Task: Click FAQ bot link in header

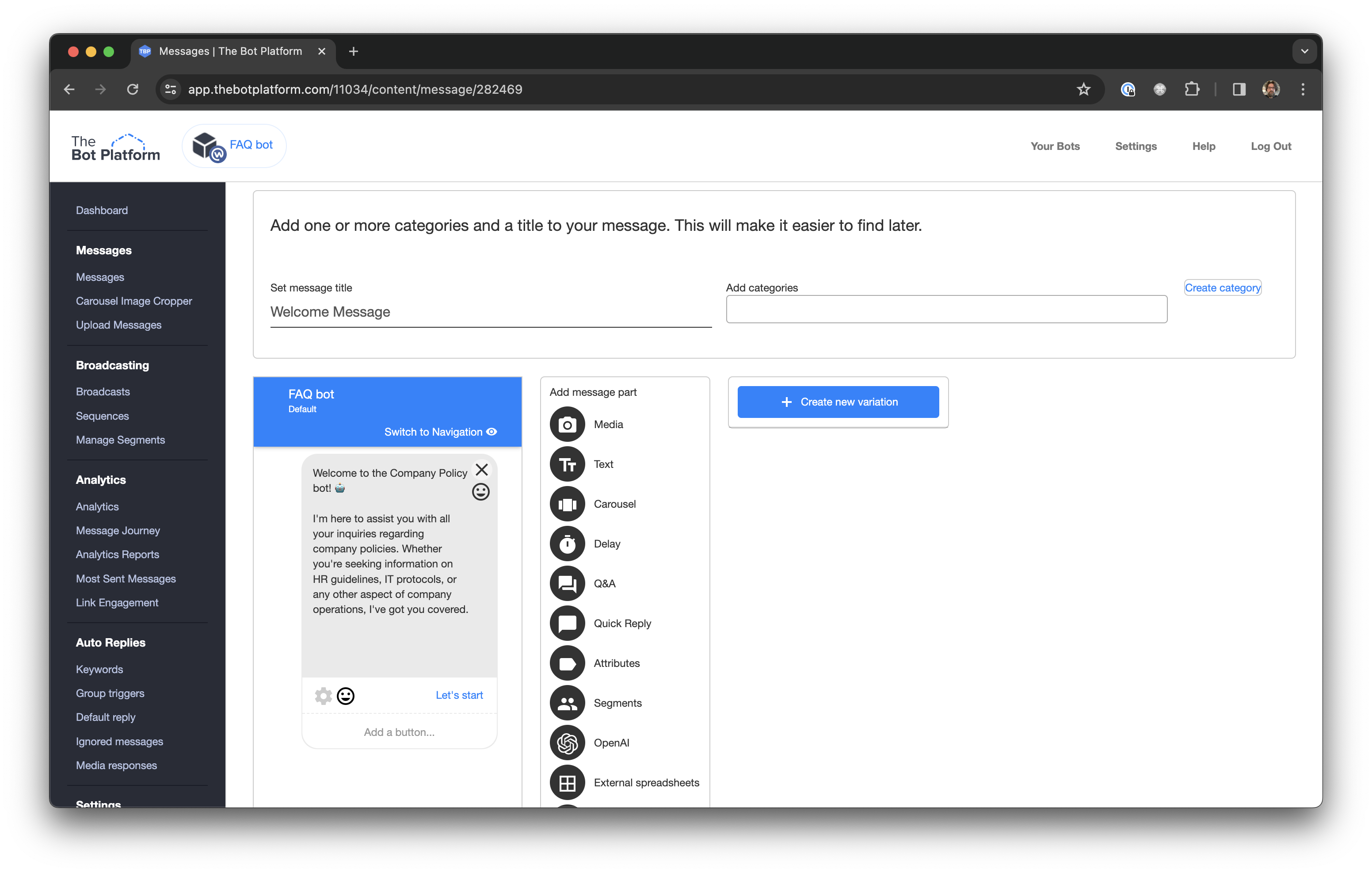Action: point(251,145)
